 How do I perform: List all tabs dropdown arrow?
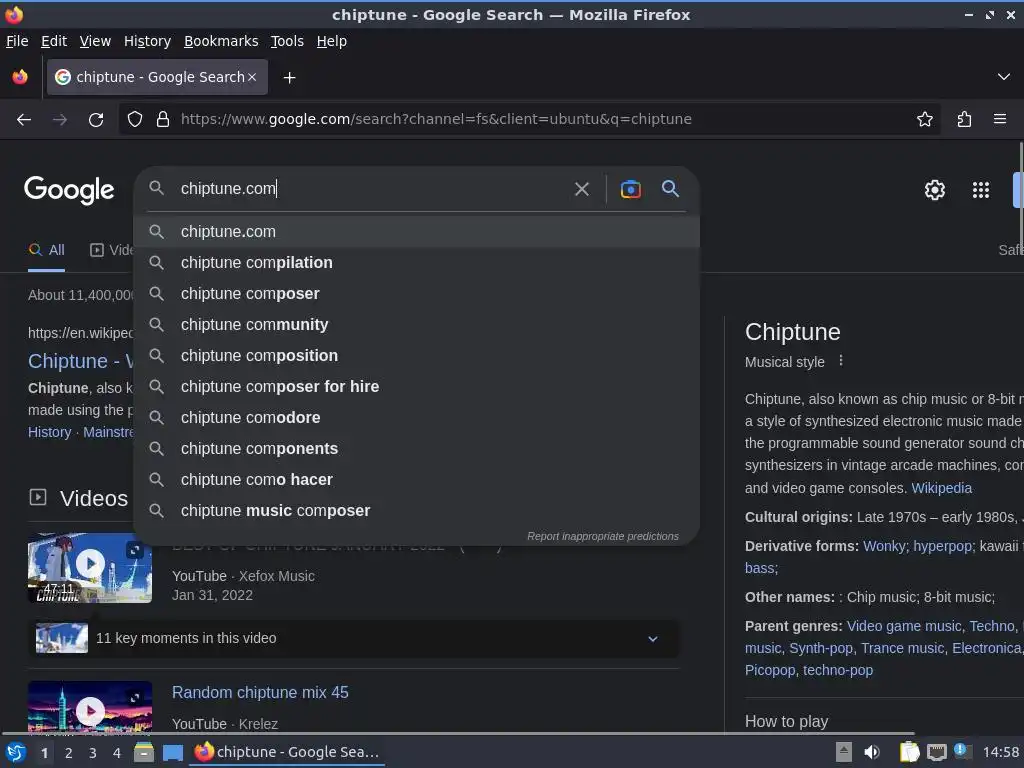[1004, 77]
